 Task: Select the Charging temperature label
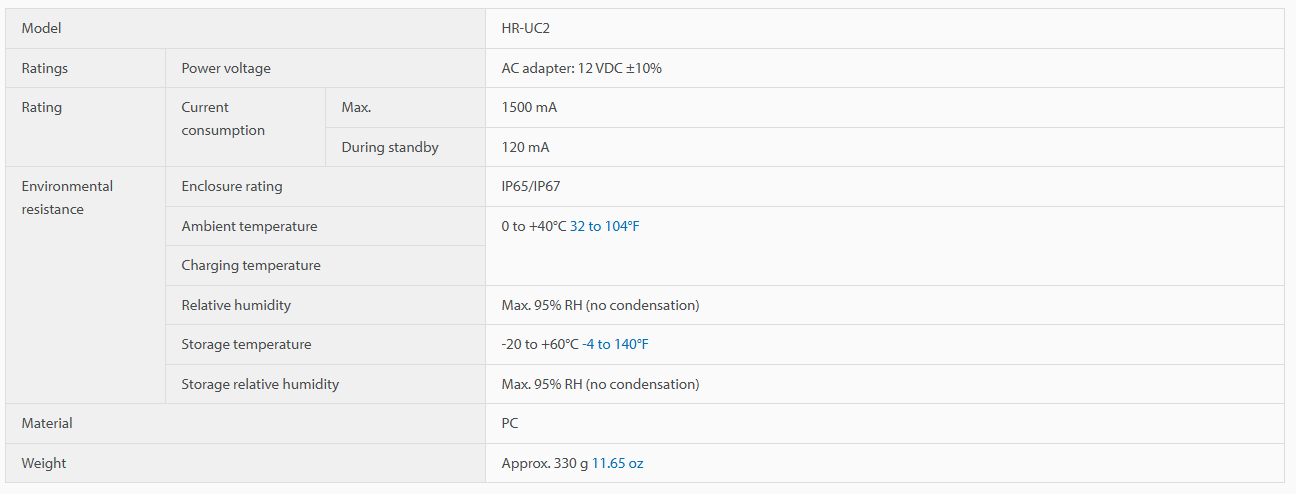[251, 265]
